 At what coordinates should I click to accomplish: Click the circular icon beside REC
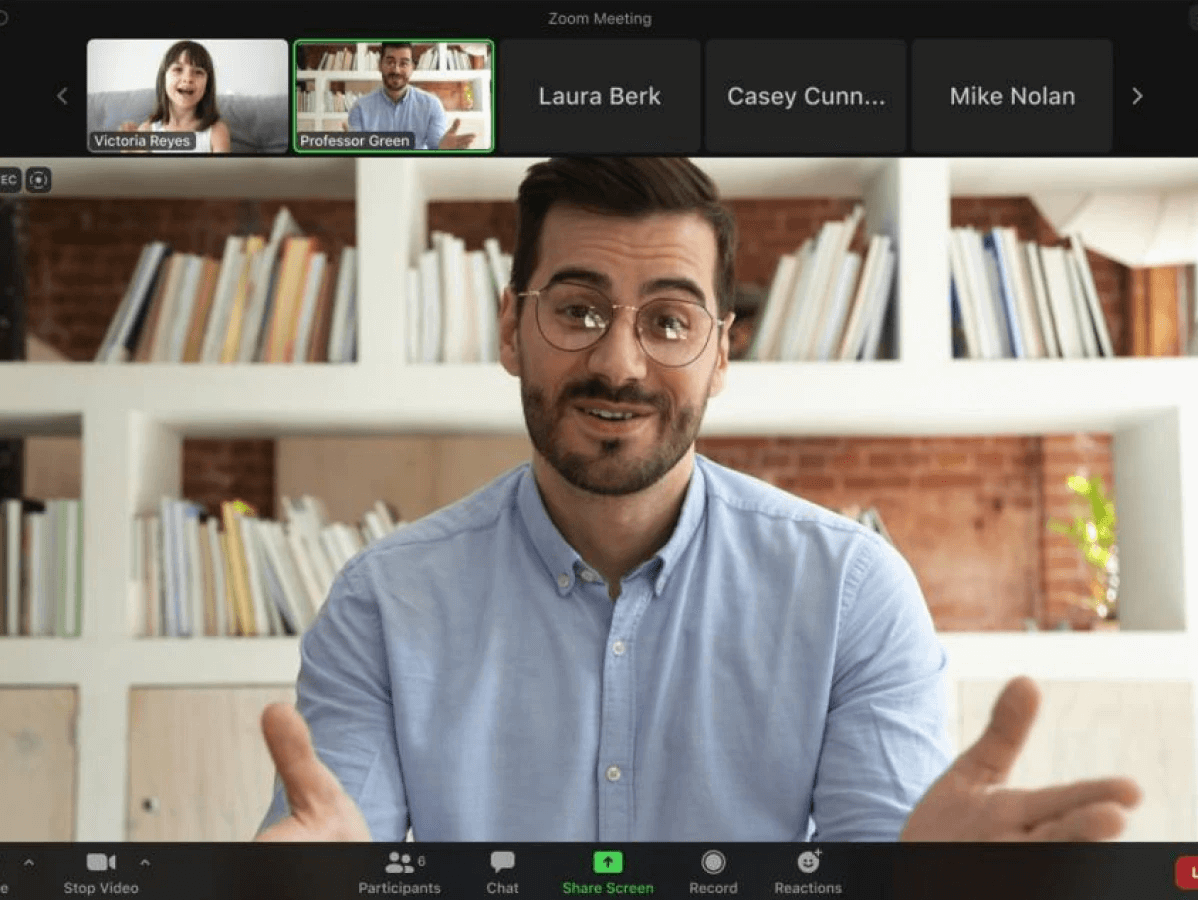[38, 180]
